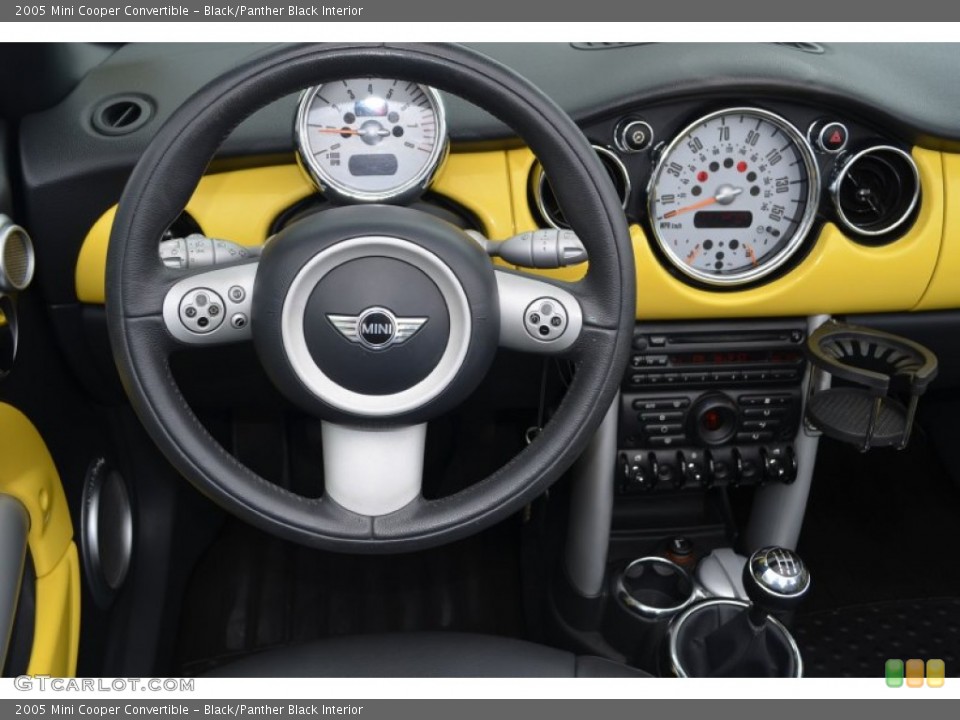The height and width of the screenshot is (720, 960).
Task: Click the orange square icon
Action: tap(915, 673)
